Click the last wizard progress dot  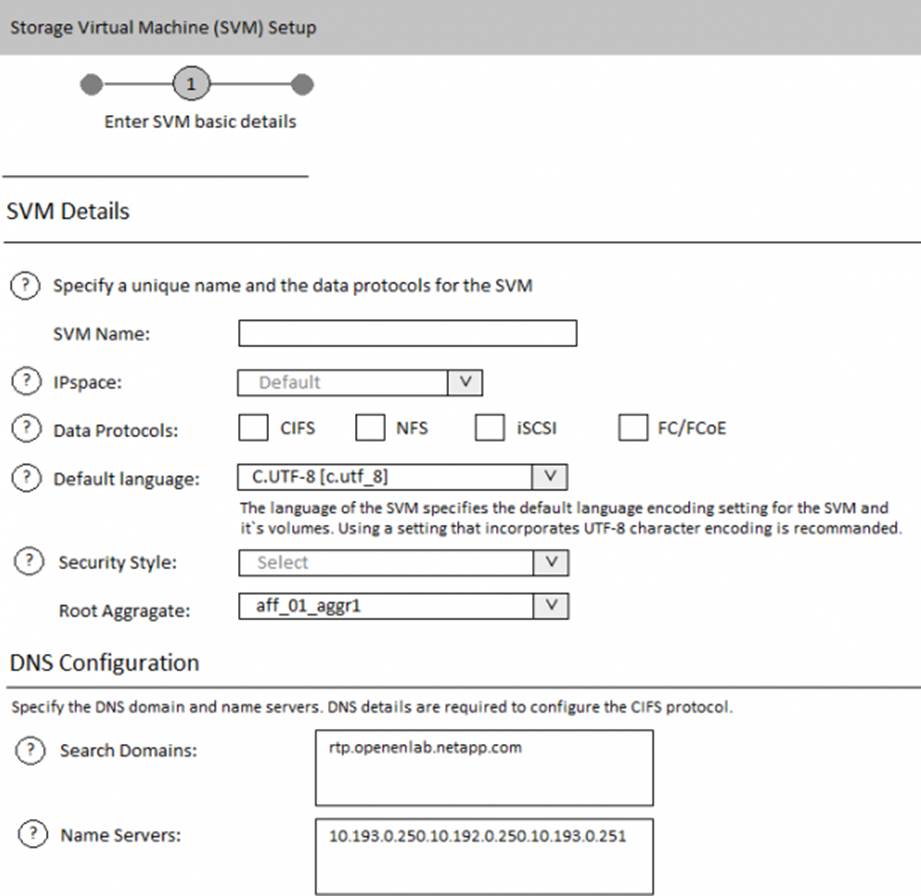(x=303, y=85)
